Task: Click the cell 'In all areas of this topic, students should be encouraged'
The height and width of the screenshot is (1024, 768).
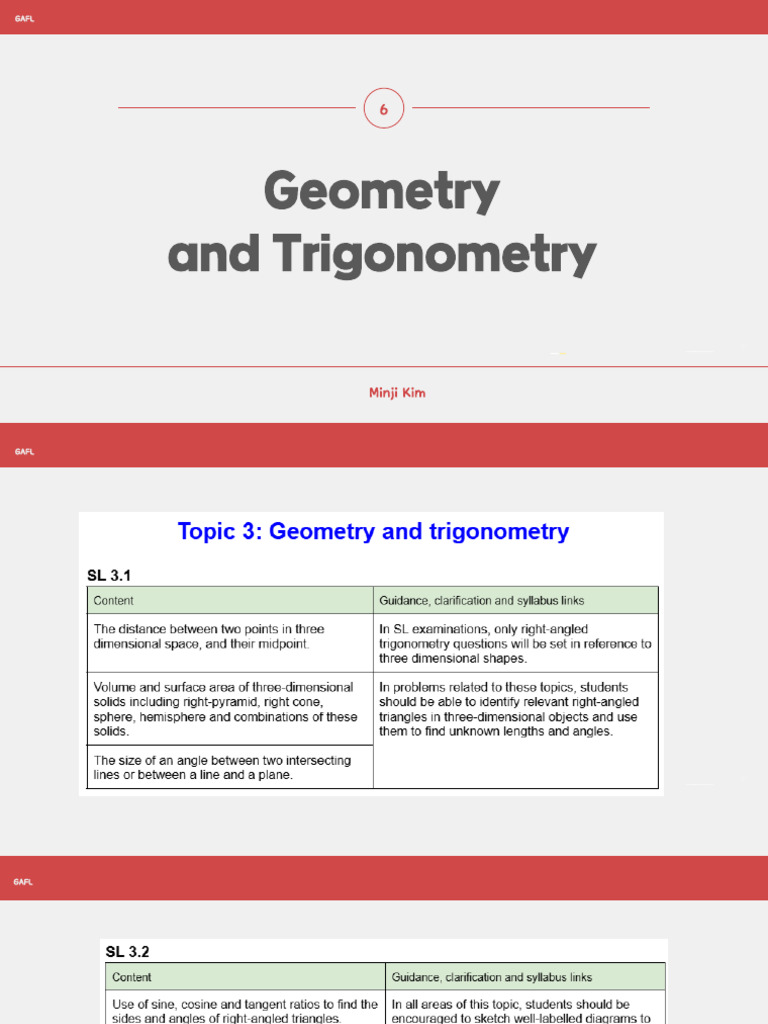Action: pos(526,1008)
